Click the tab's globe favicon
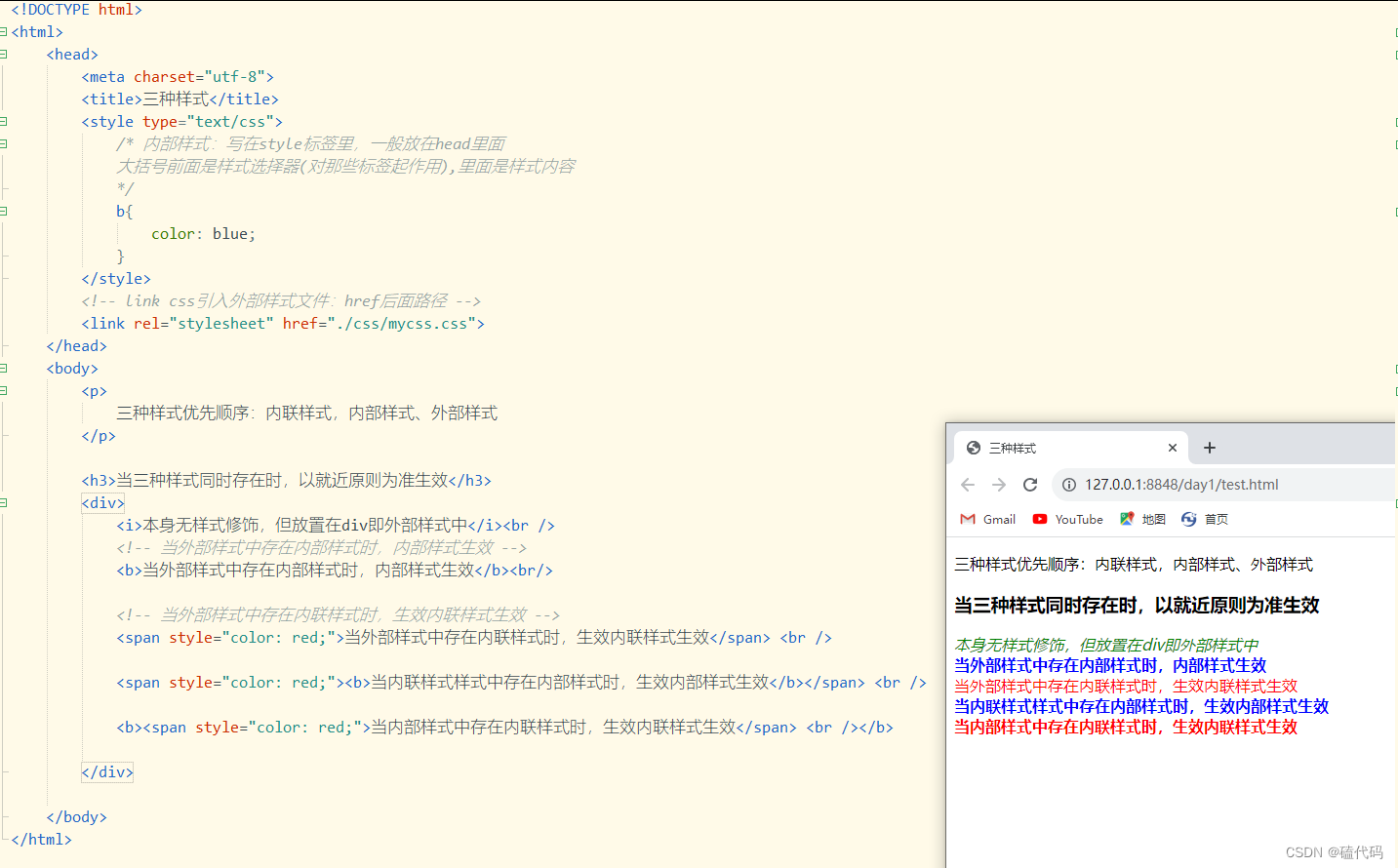This screenshot has height=868, width=1398. pyautogui.click(x=974, y=448)
